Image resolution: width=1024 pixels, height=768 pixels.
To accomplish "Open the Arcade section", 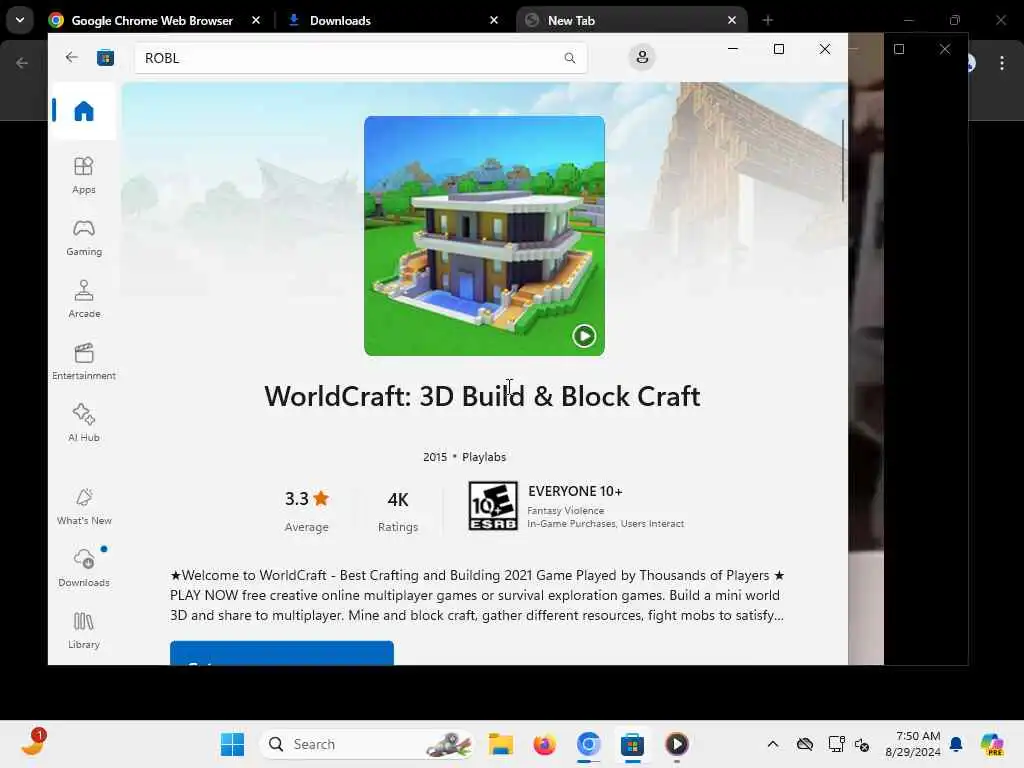I will coord(84,299).
